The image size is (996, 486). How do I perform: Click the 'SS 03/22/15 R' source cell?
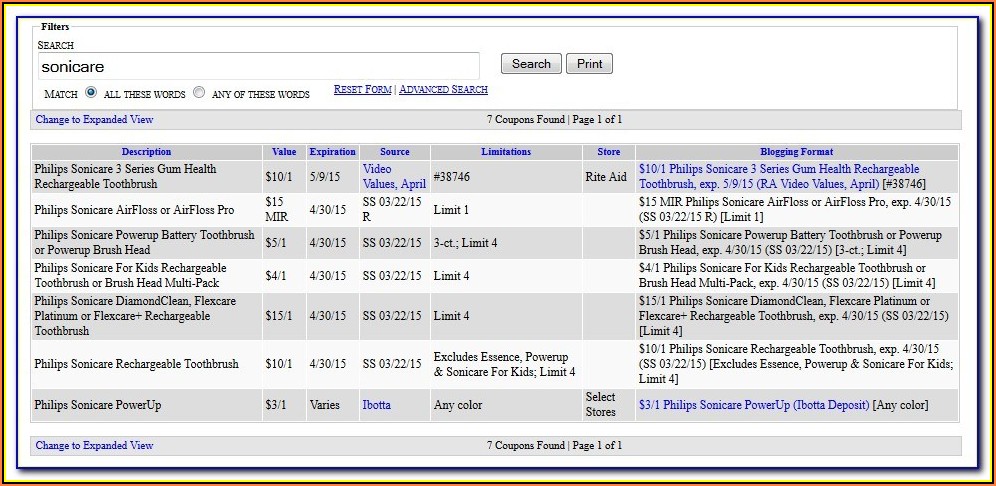(392, 210)
